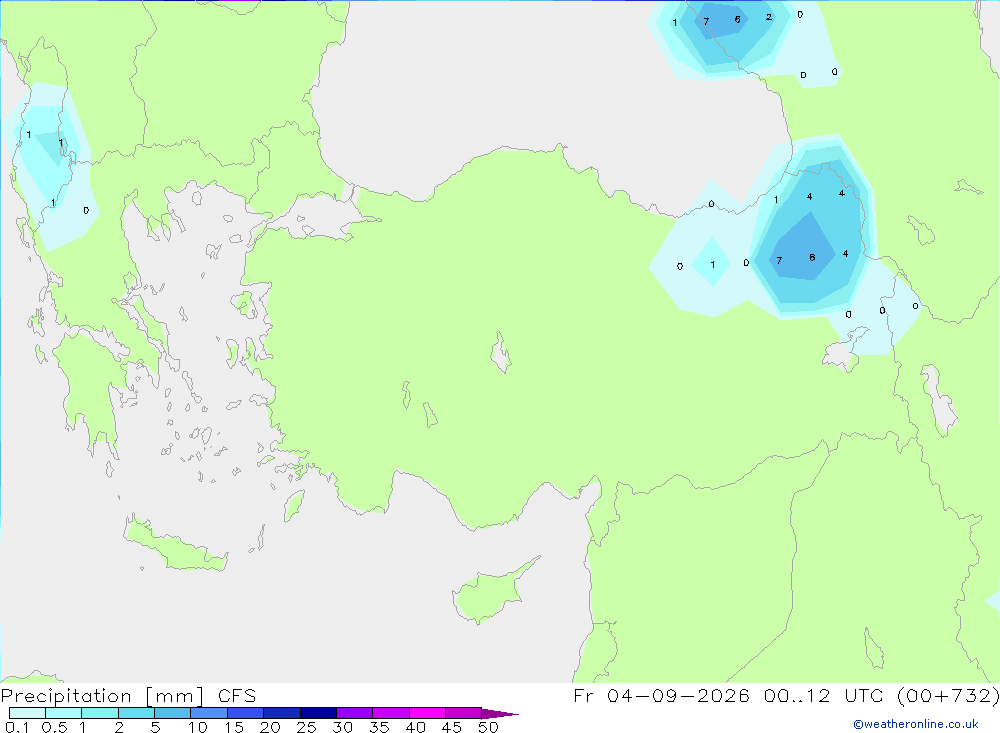Click the legend label '20'
Viewport: 1000px width, 733px height.
pyautogui.click(x=270, y=727)
